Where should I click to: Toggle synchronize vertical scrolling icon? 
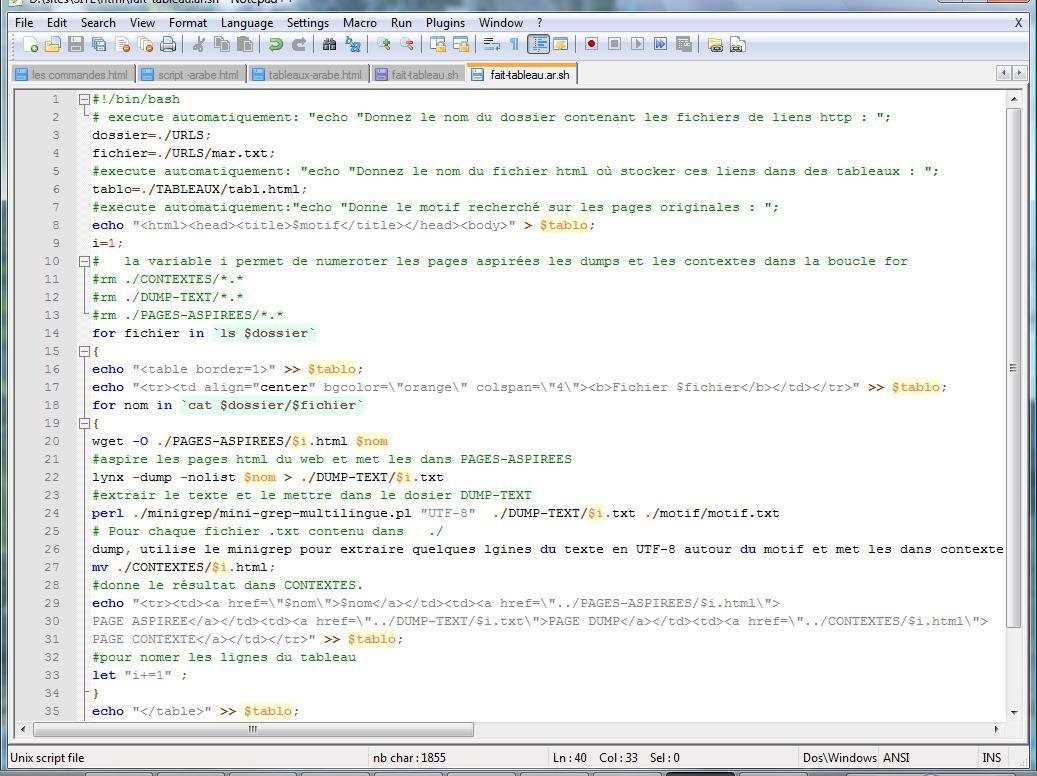coord(437,45)
